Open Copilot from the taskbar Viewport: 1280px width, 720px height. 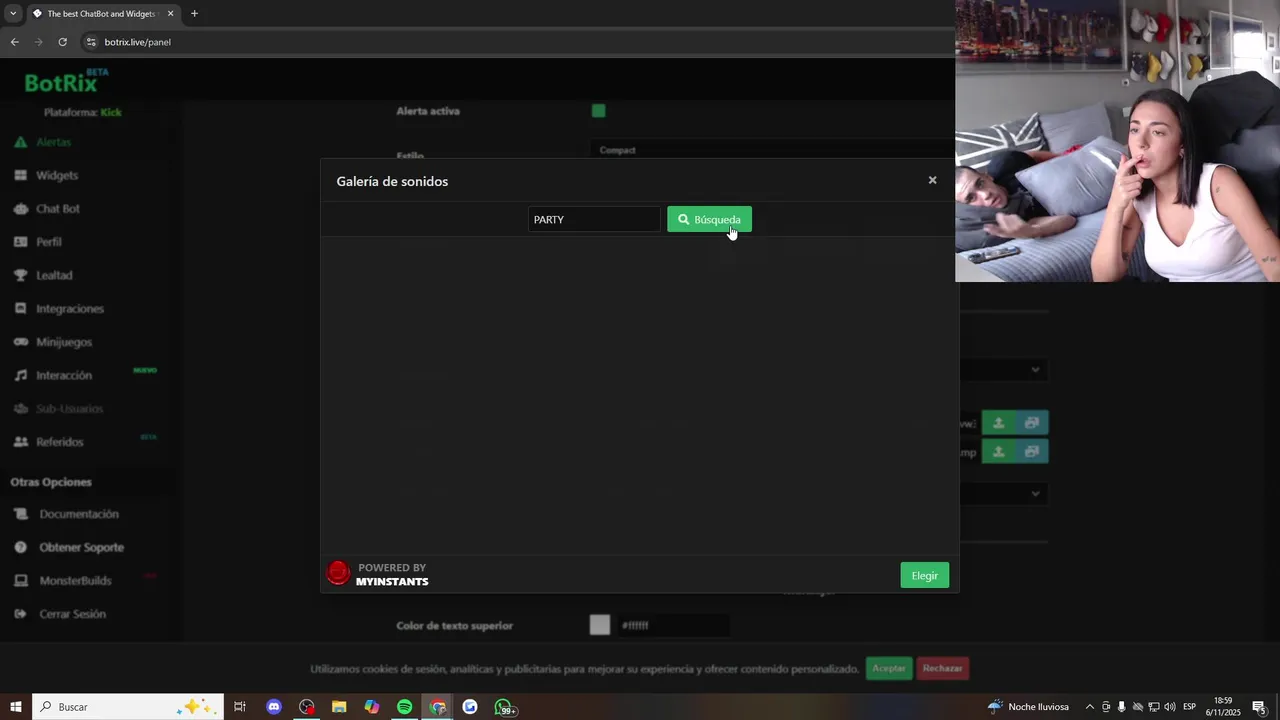pyautogui.click(x=372, y=707)
